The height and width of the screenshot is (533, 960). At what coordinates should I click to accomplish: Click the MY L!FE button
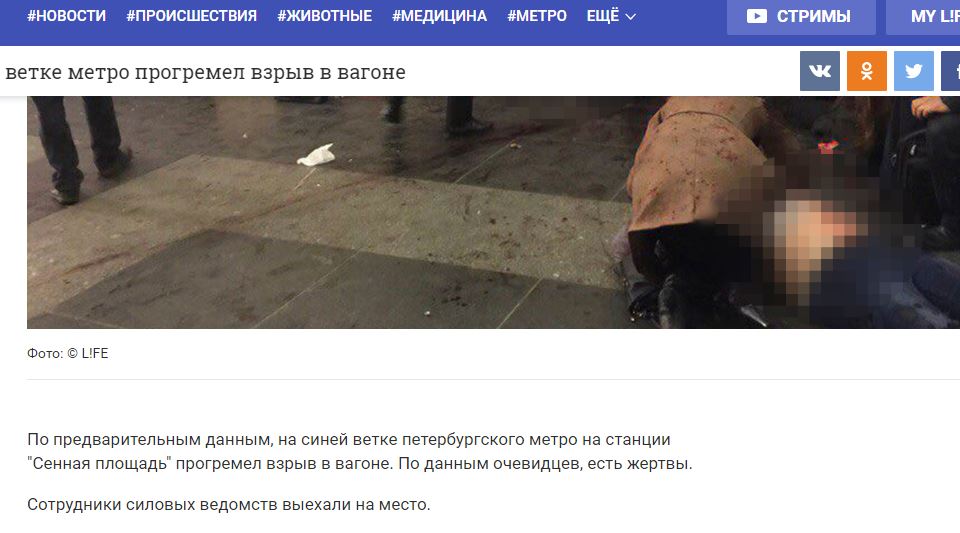tap(923, 17)
